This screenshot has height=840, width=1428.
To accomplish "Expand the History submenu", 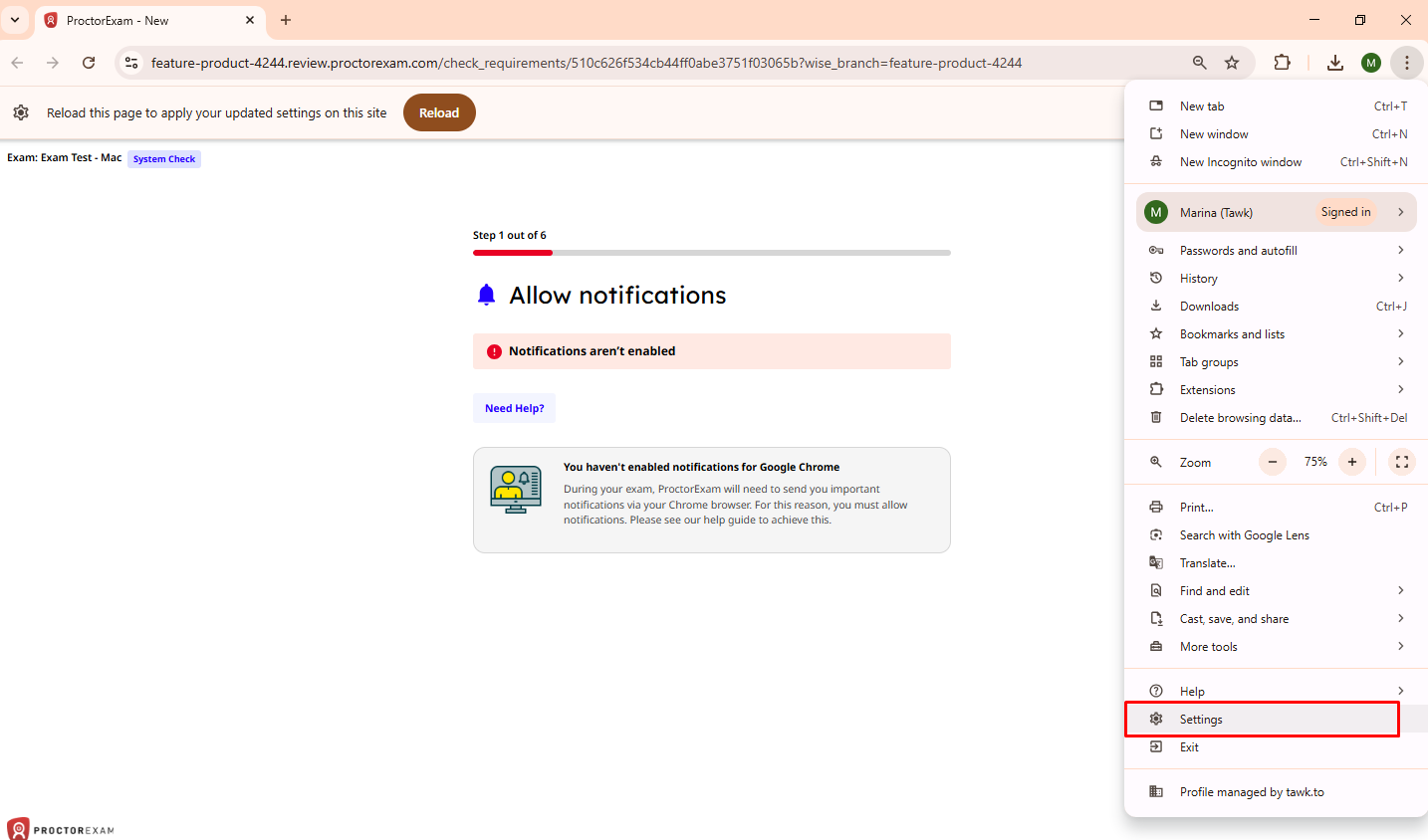I will [x=1277, y=279].
